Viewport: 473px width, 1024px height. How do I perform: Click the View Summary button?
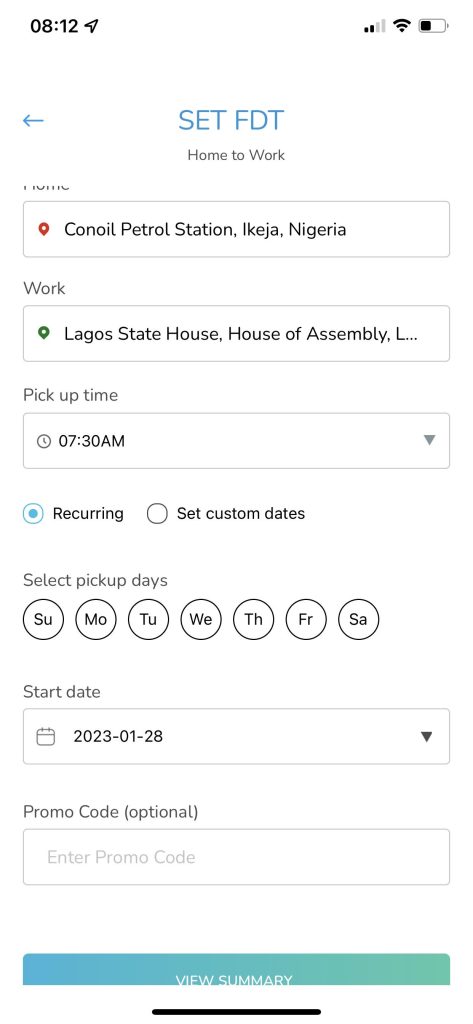click(236, 970)
